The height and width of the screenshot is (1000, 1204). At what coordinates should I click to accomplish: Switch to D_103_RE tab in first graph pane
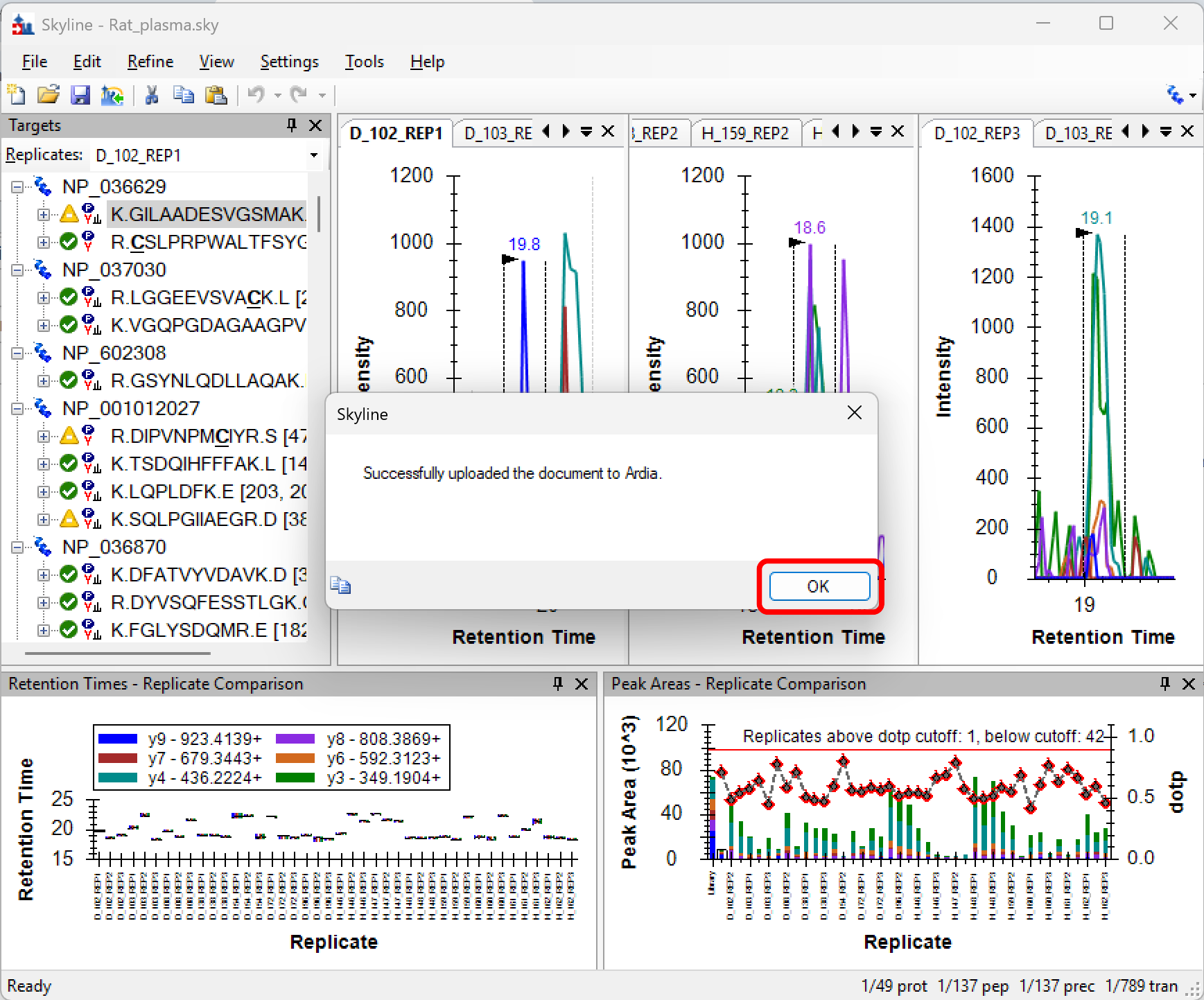click(x=498, y=133)
